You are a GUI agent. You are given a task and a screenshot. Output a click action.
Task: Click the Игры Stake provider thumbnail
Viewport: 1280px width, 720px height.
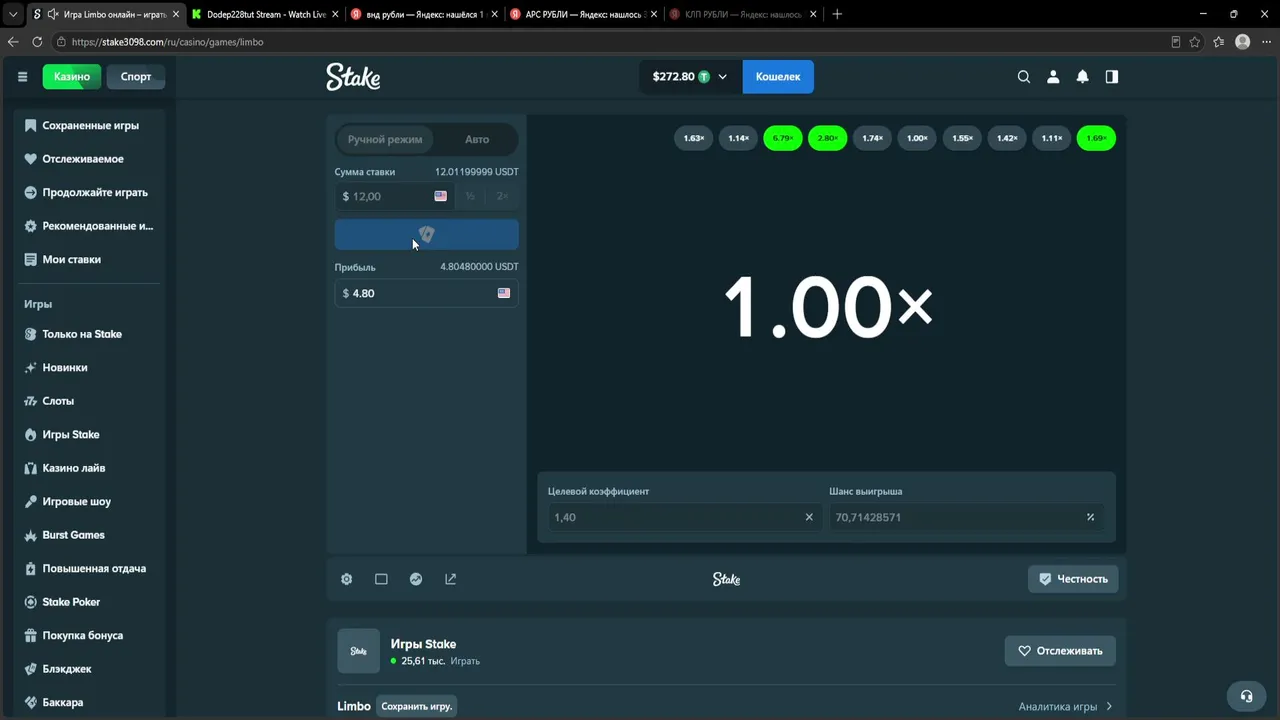click(358, 651)
